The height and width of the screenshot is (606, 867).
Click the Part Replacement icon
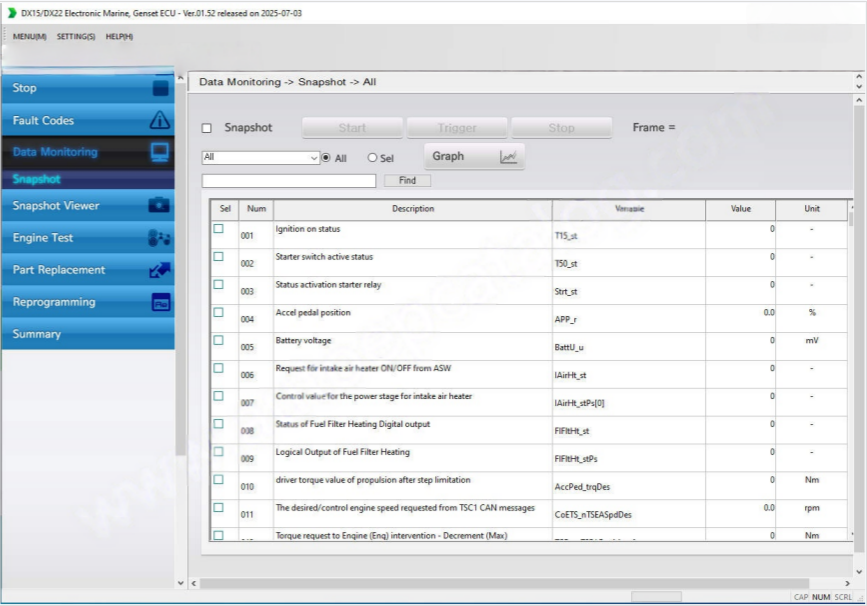[160, 270]
